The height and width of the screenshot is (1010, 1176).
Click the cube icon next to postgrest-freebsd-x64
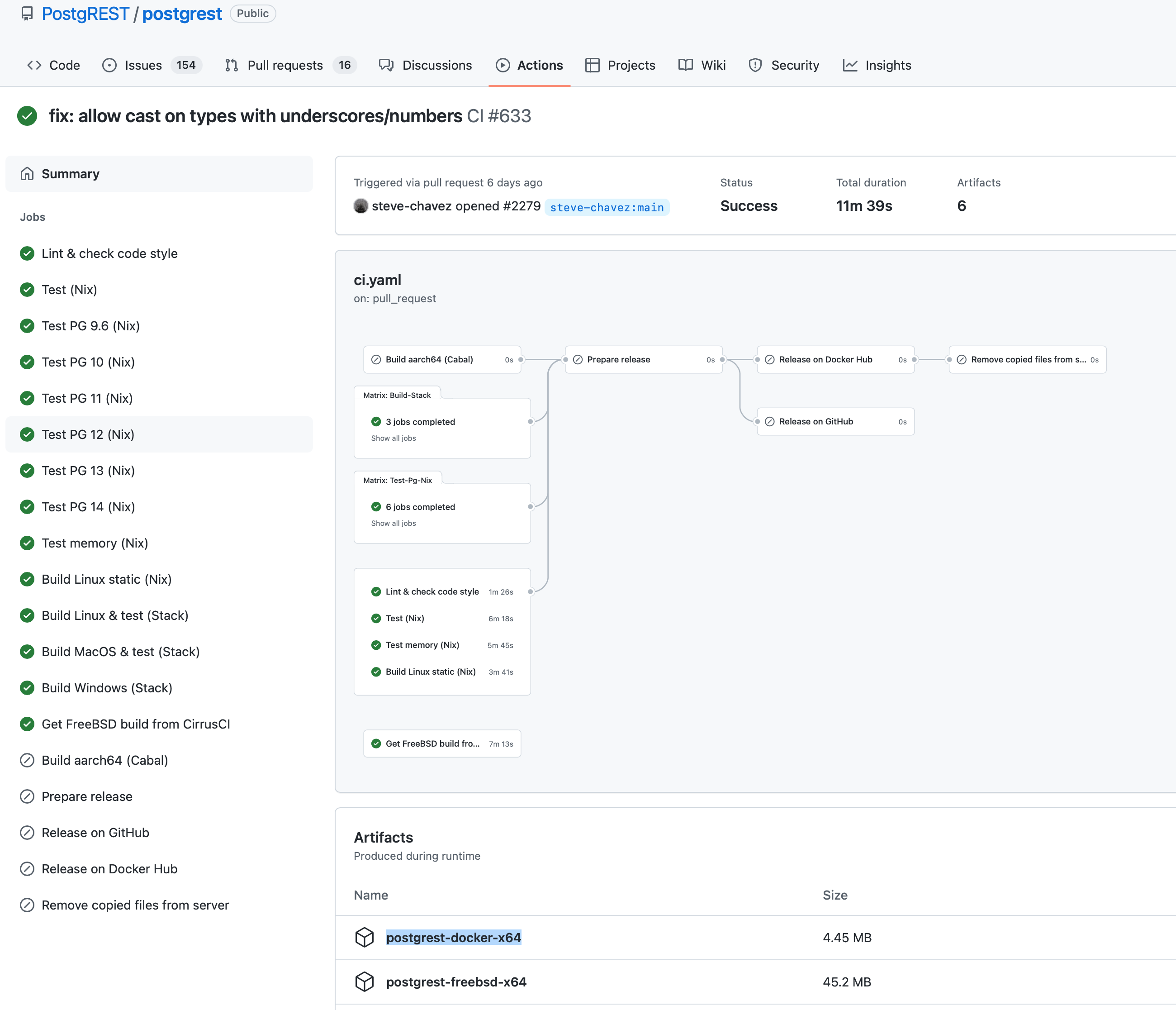(x=365, y=981)
